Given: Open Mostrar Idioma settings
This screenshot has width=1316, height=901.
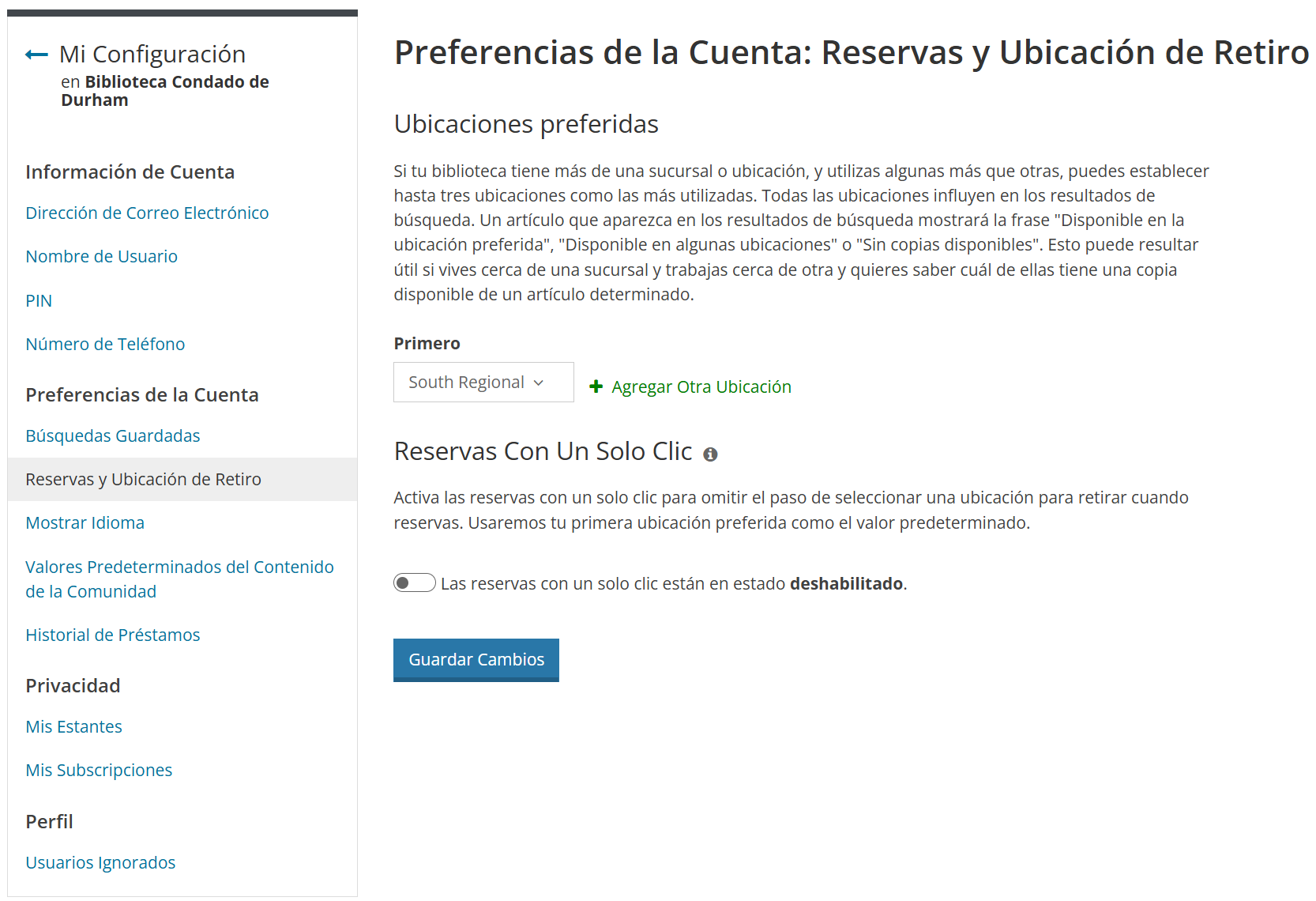Looking at the screenshot, I should click(x=85, y=523).
